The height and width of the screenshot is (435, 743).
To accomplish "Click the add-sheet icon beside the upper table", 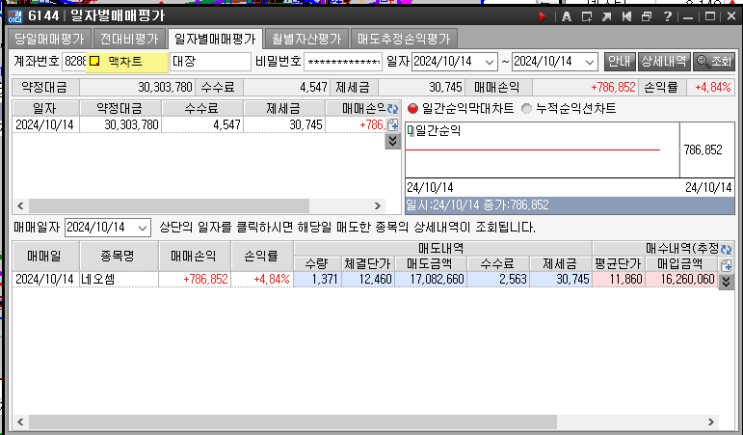I will tap(393, 125).
